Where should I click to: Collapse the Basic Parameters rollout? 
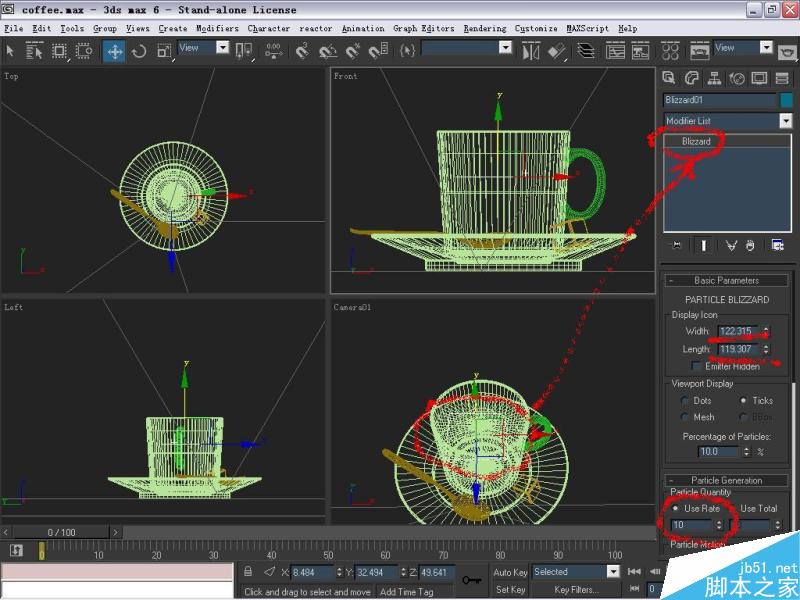[726, 280]
